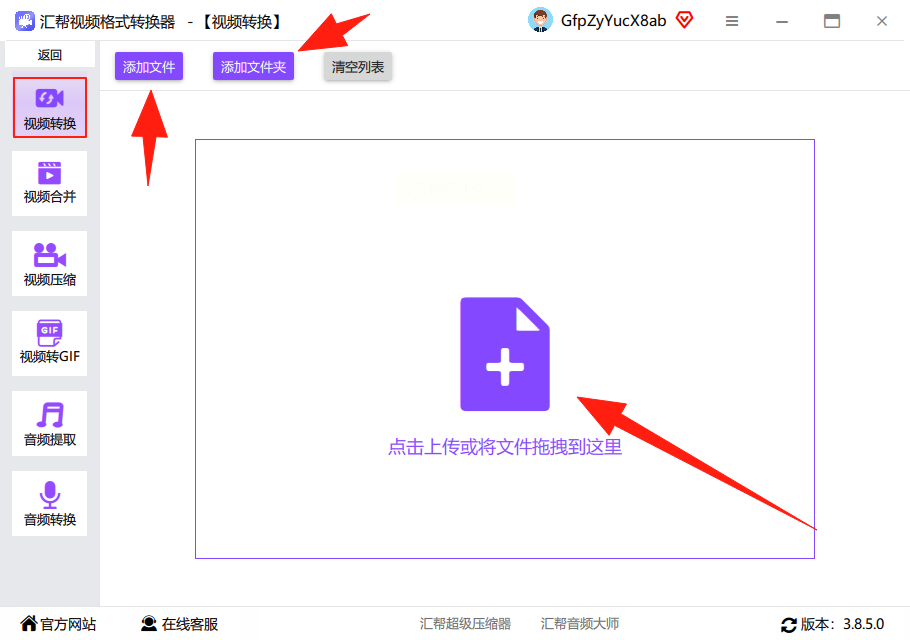Click the 清空列表 button
Screen dimensions: 910x640
coord(358,66)
